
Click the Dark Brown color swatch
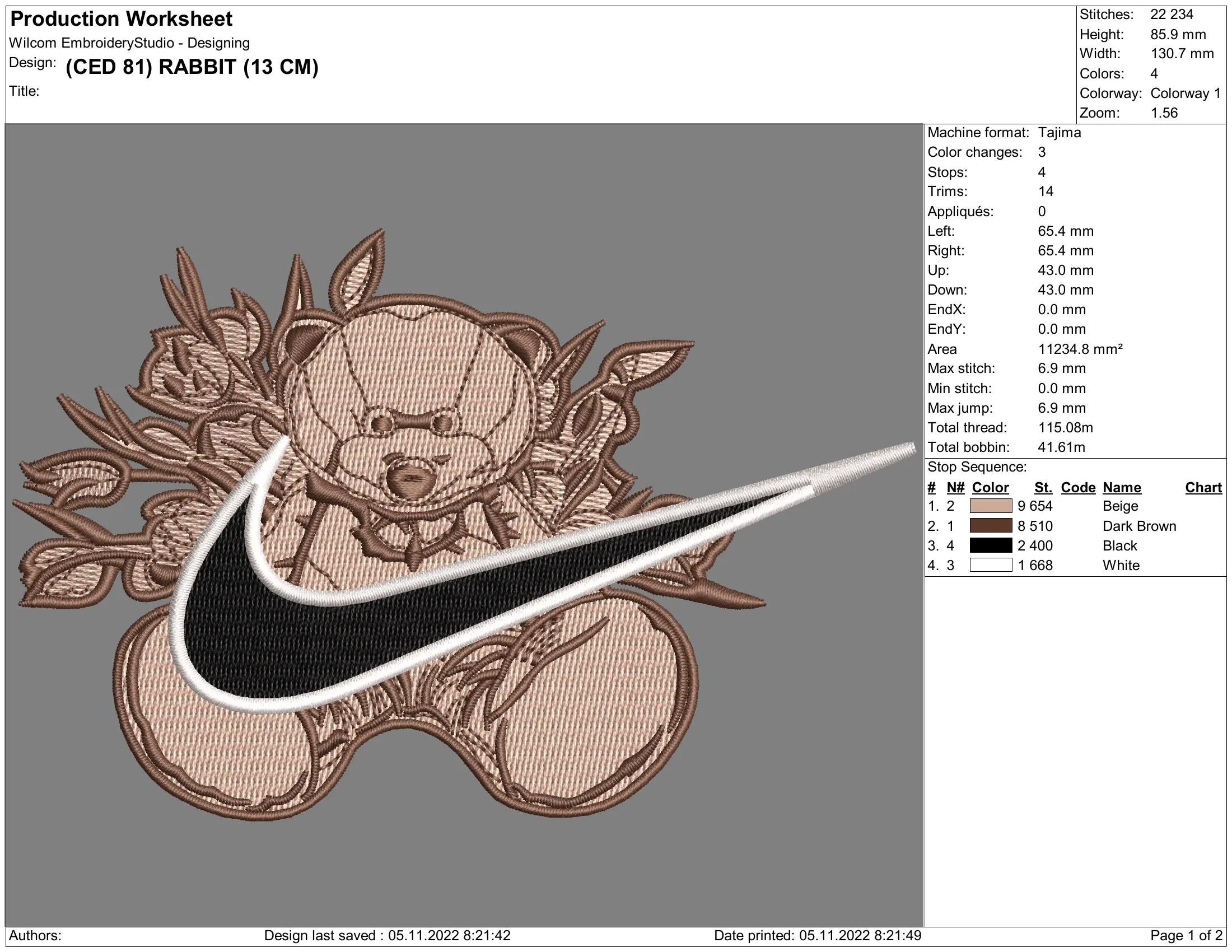click(x=991, y=526)
